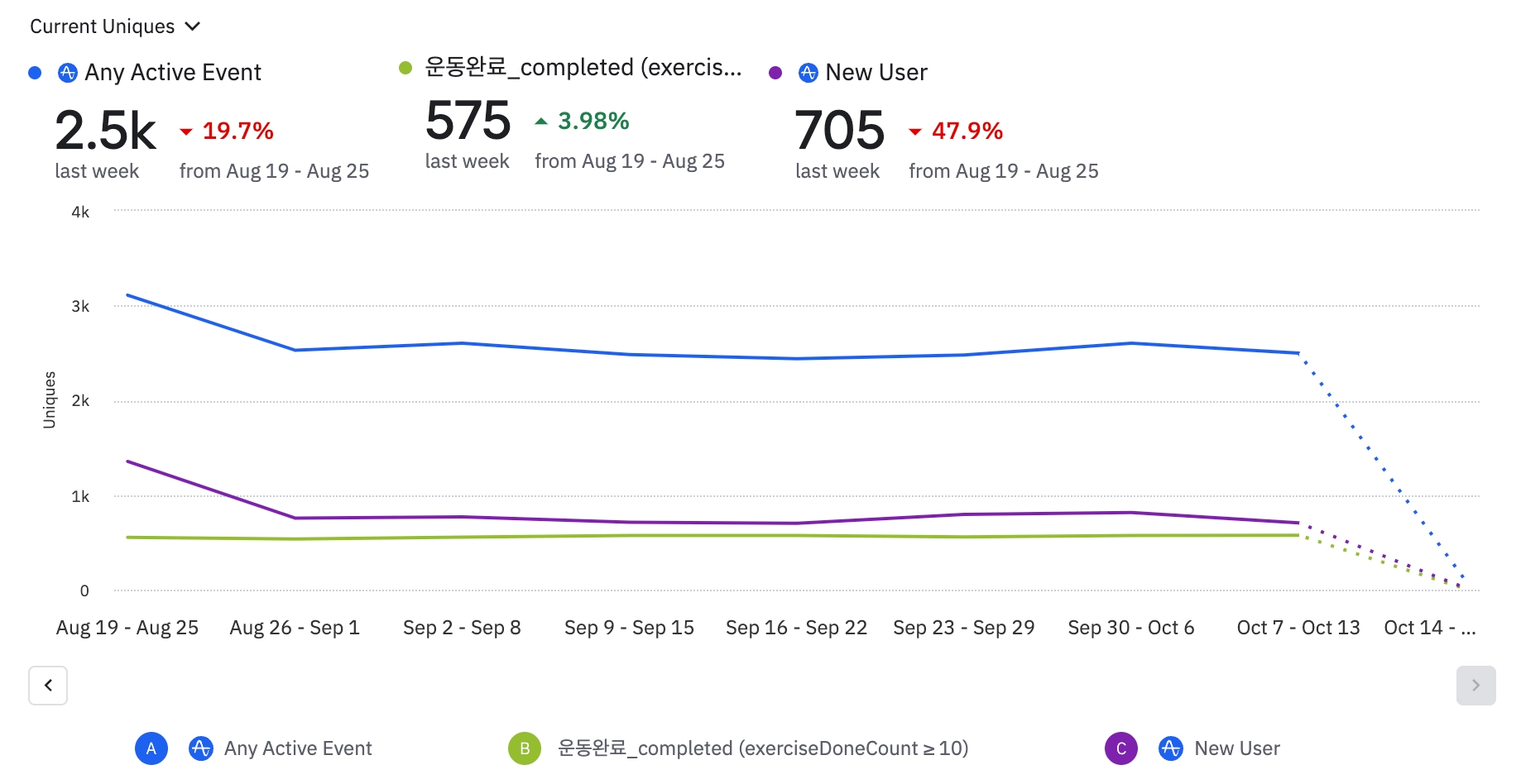Screen dimensions: 1521x784
Task: Select the 운동완료_completed (exercis... summary title
Action: click(x=583, y=68)
